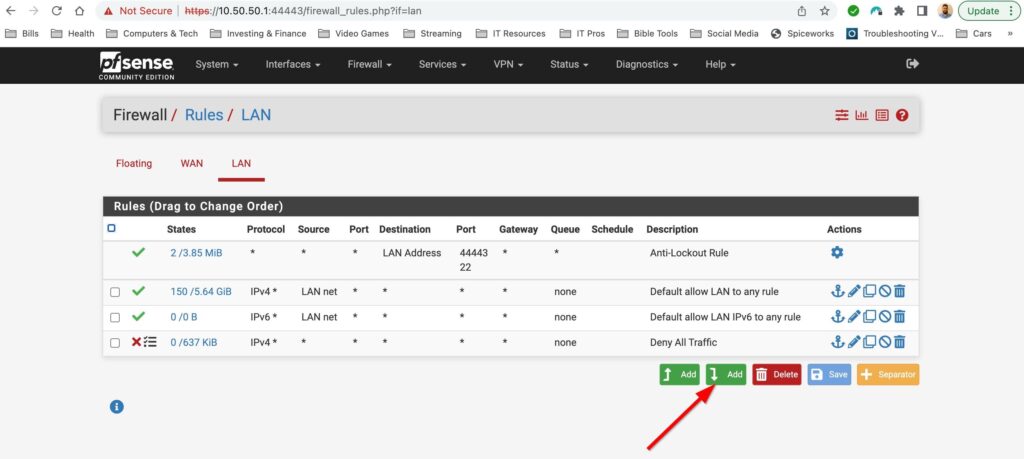The width and height of the screenshot is (1024, 459).
Task: Copy the Default allow LAN to any rule
Action: click(869, 291)
